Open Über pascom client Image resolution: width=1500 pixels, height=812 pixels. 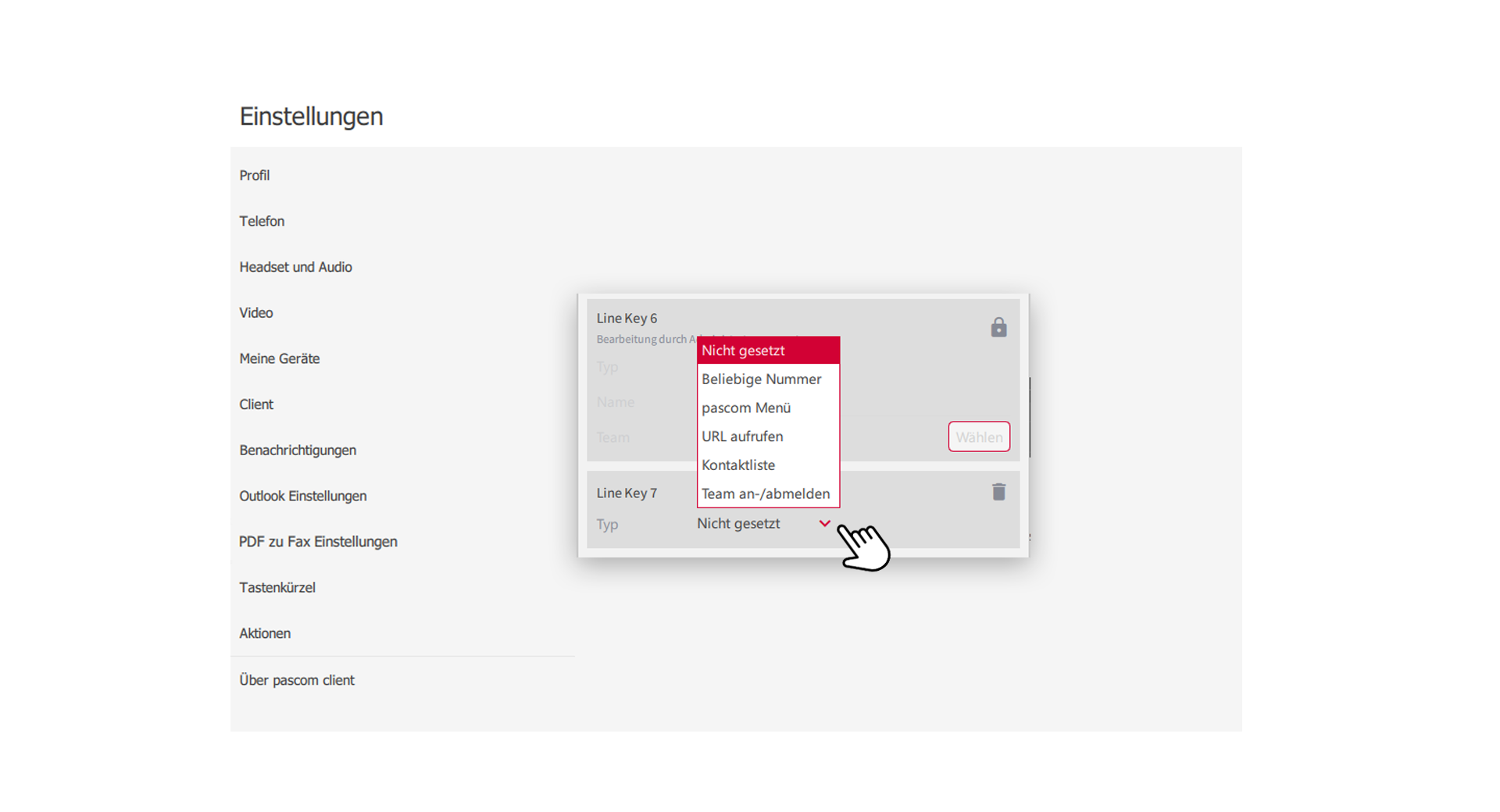tap(296, 680)
